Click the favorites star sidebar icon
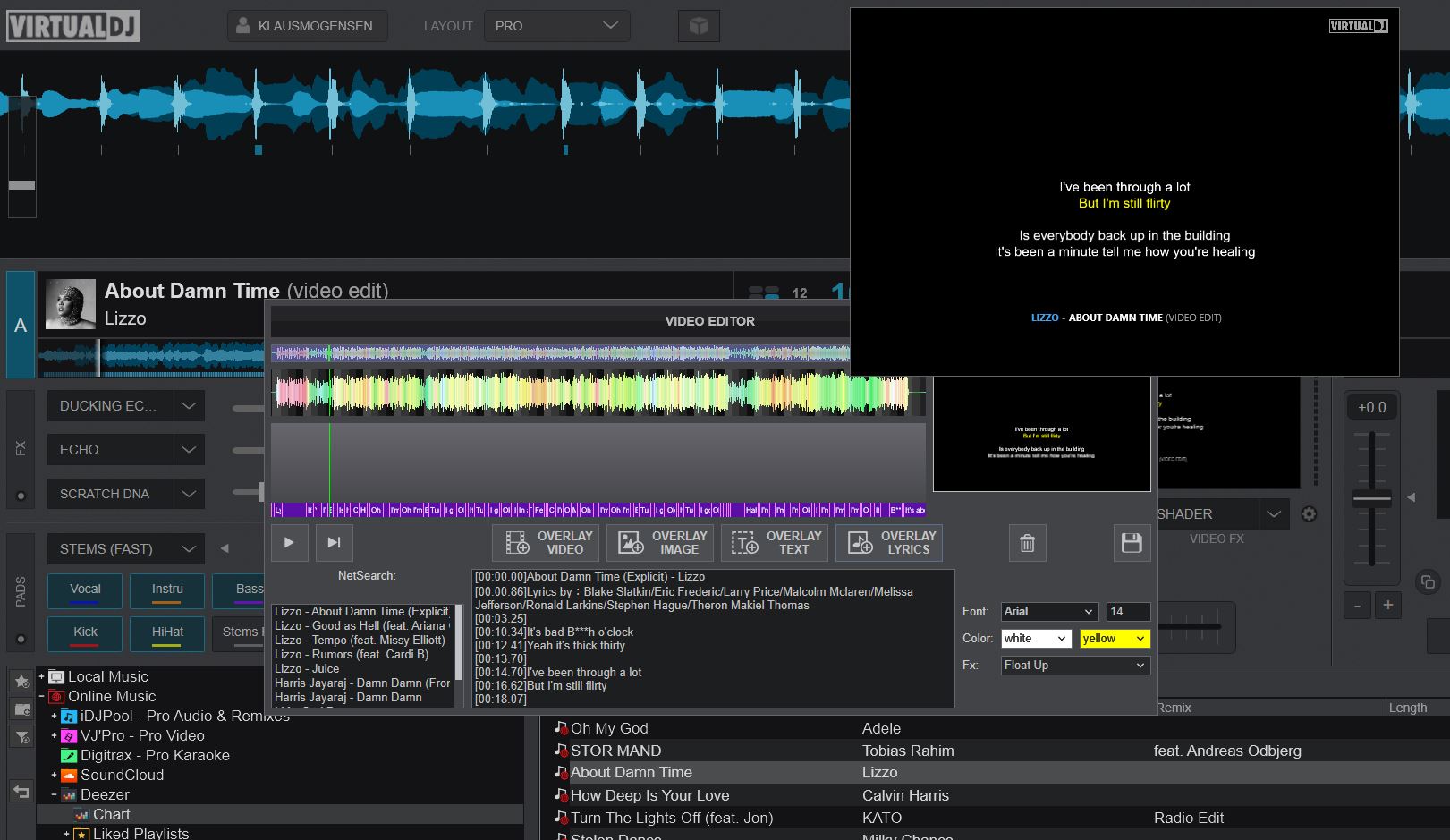The height and width of the screenshot is (840, 1450). tap(22, 682)
